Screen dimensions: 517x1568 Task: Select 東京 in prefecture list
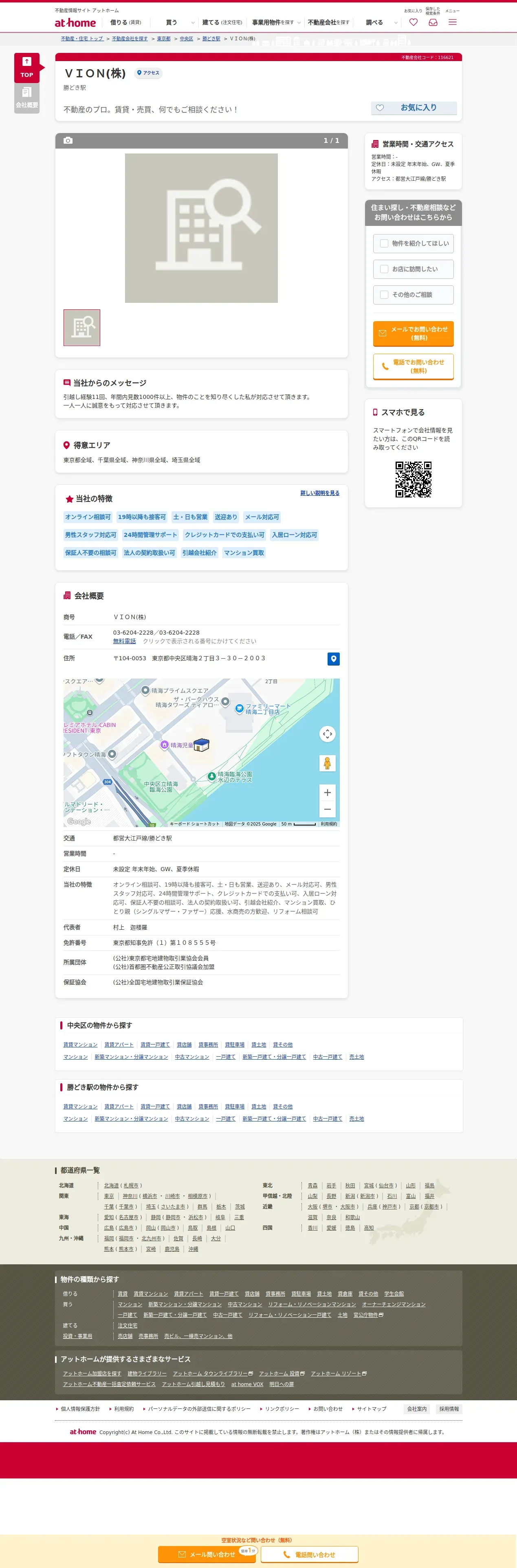coord(109,1196)
